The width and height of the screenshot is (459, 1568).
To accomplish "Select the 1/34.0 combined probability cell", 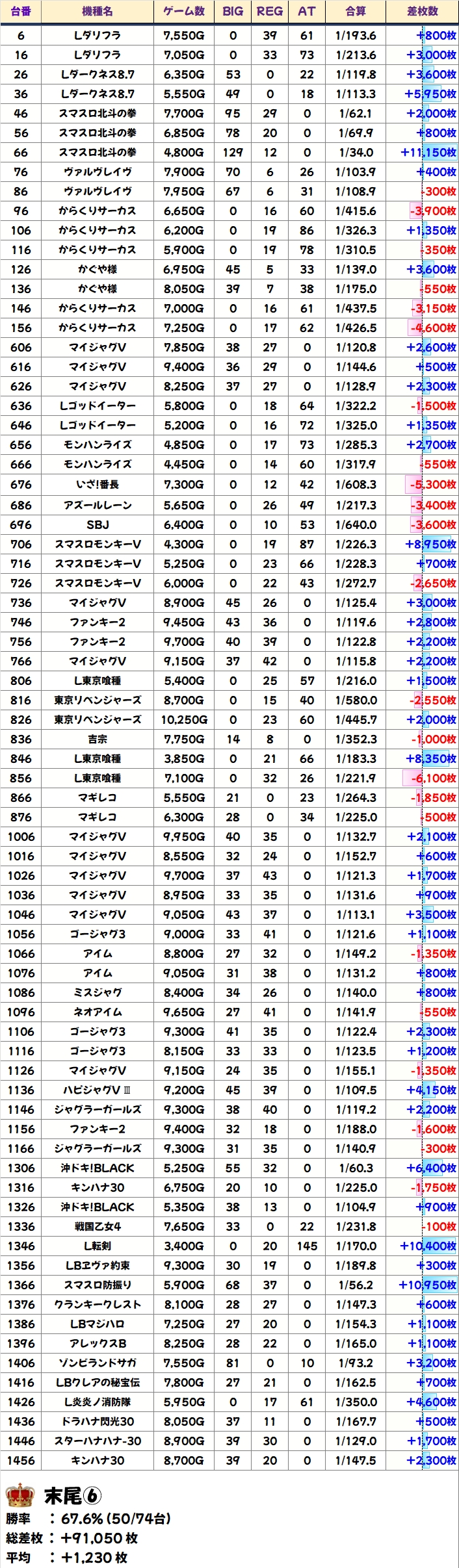I will pos(356,153).
